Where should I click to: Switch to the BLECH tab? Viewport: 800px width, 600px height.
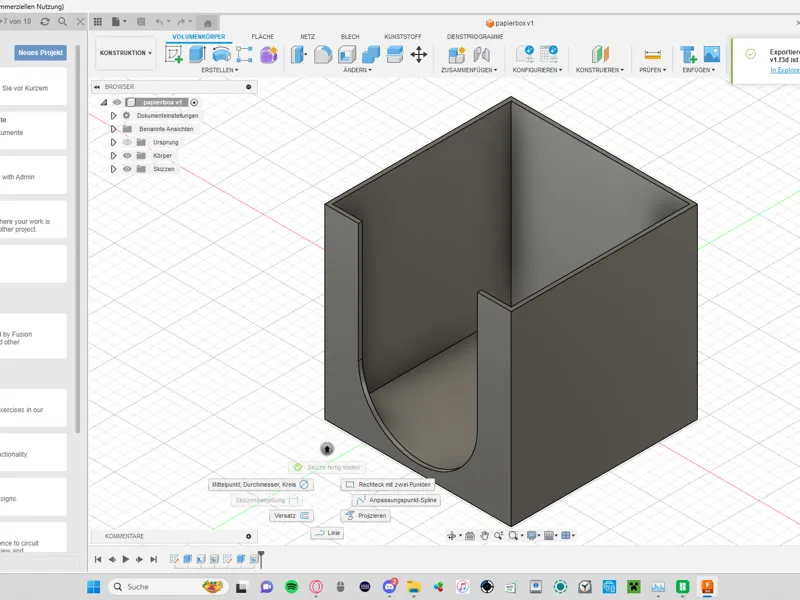coord(350,37)
